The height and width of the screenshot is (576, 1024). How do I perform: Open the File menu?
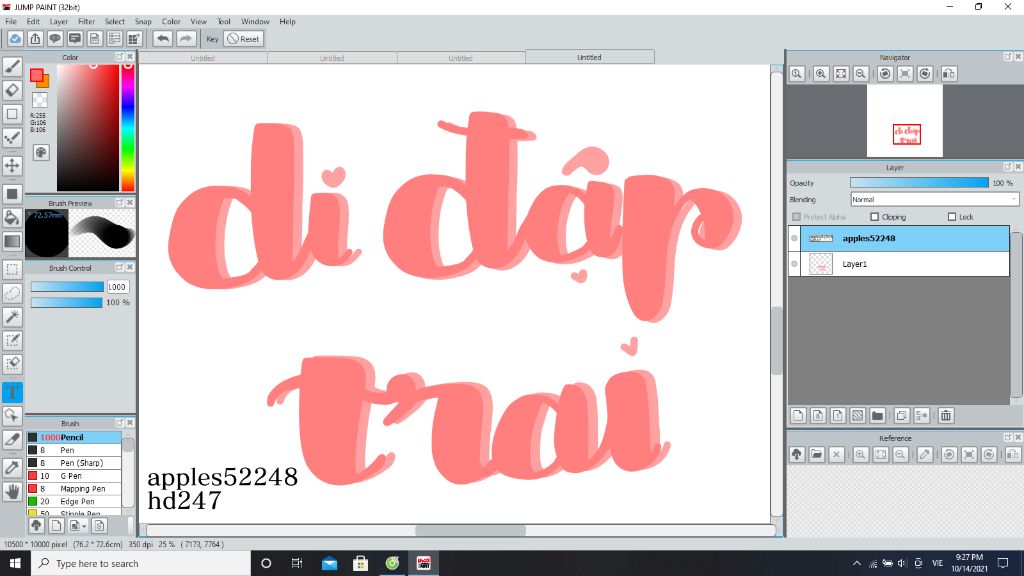(11, 22)
